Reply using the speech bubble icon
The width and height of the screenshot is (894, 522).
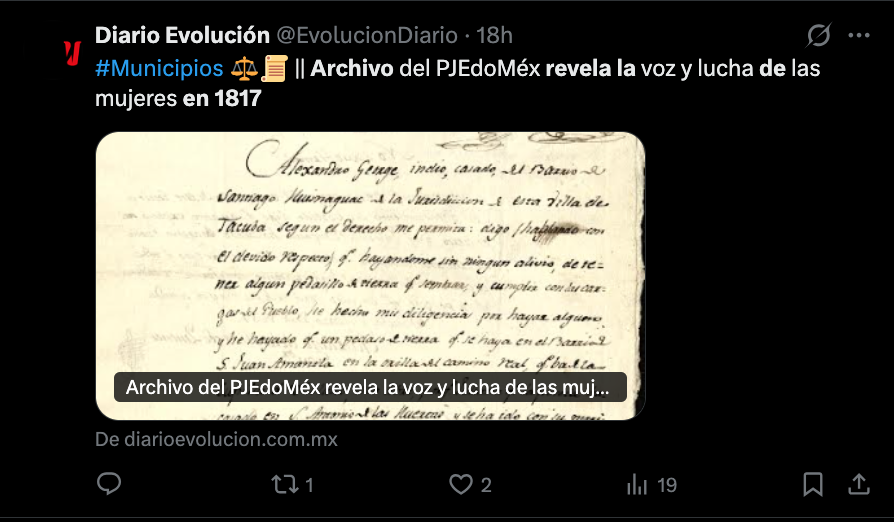click(x=108, y=484)
